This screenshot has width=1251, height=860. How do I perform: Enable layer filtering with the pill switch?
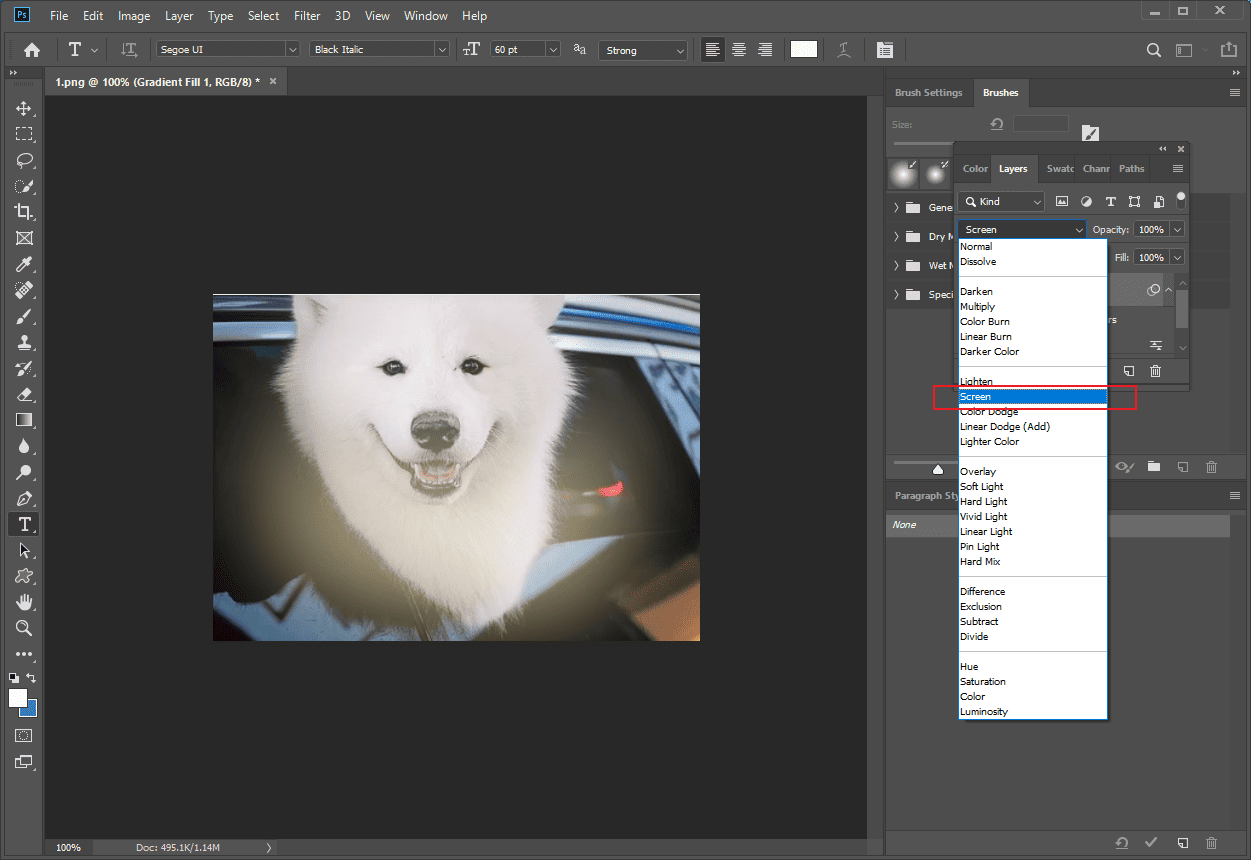[1181, 201]
